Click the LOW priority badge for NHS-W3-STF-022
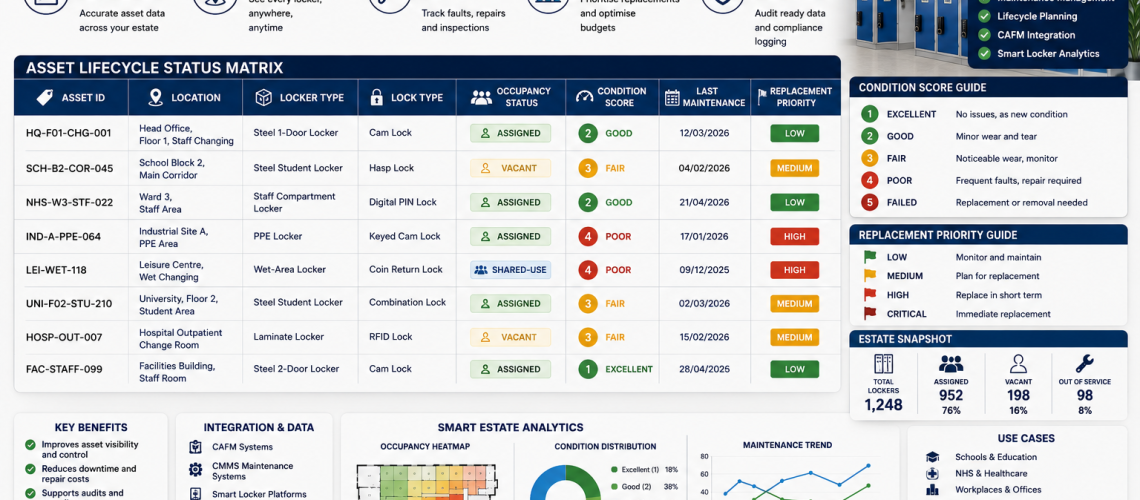Screen dimensions: 1140x500 [795, 203]
